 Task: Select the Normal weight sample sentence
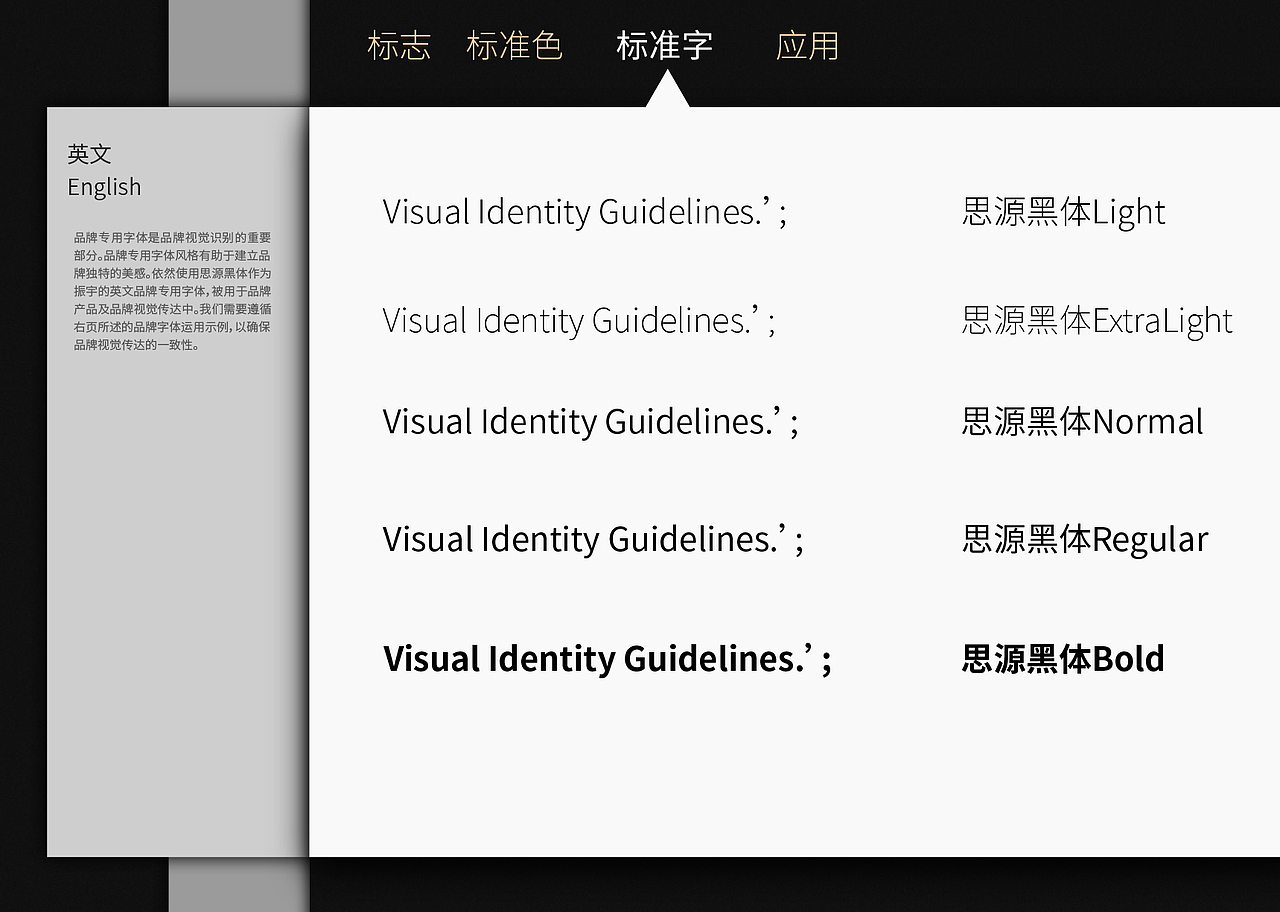point(590,421)
